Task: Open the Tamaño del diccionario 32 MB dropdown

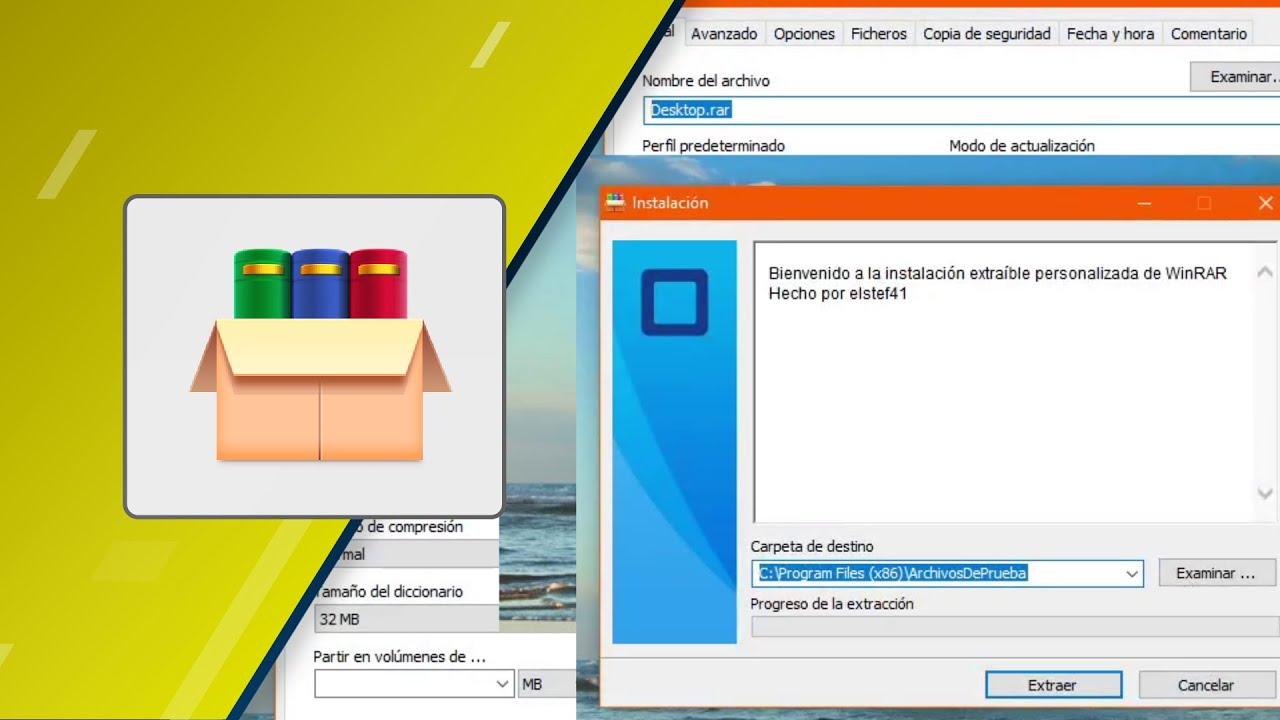Action: [406, 619]
